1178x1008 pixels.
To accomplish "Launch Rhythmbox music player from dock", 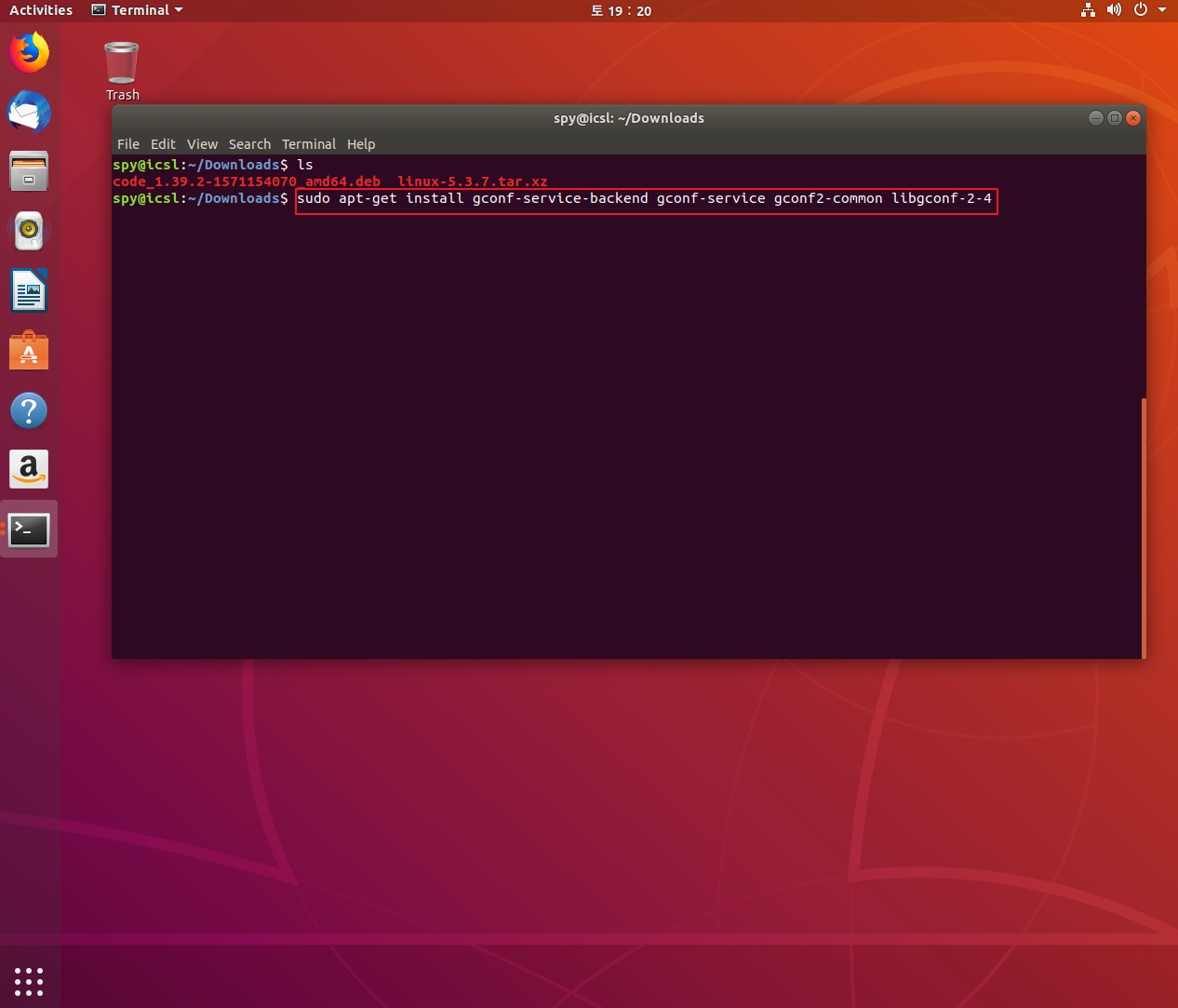I will tap(29, 231).
